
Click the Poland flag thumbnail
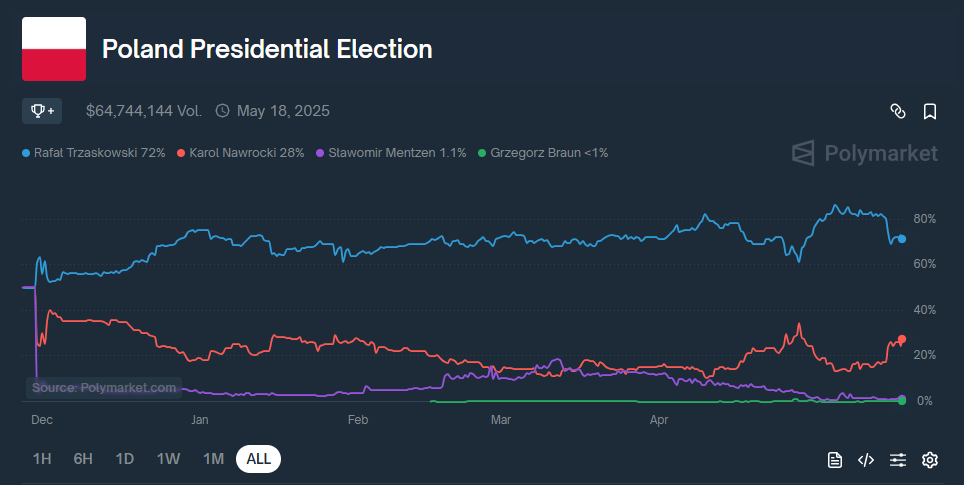[x=54, y=49]
